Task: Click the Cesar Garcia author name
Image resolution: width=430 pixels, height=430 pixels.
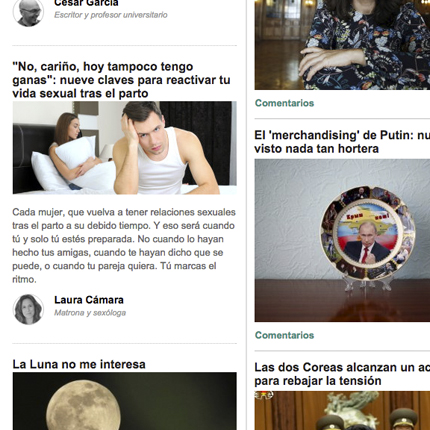Action: coord(86,3)
